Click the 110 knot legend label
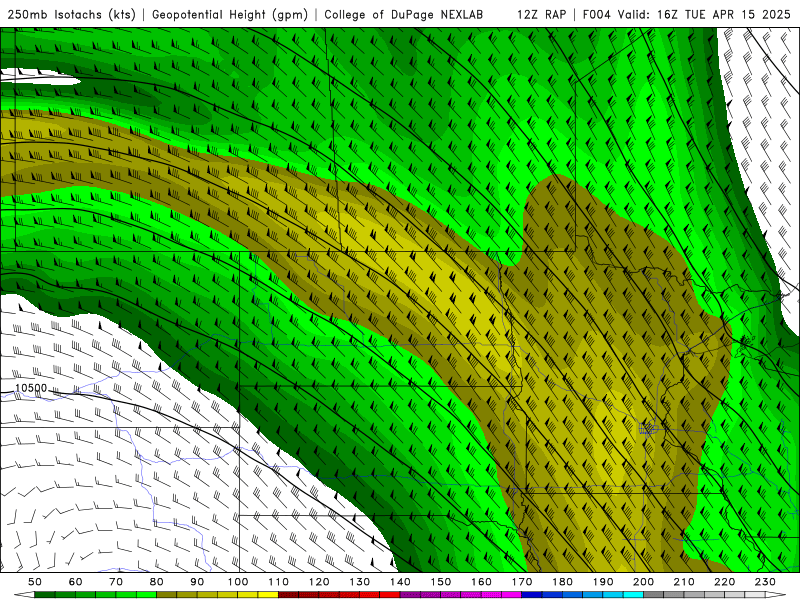This screenshot has height=600, width=800. tap(279, 582)
